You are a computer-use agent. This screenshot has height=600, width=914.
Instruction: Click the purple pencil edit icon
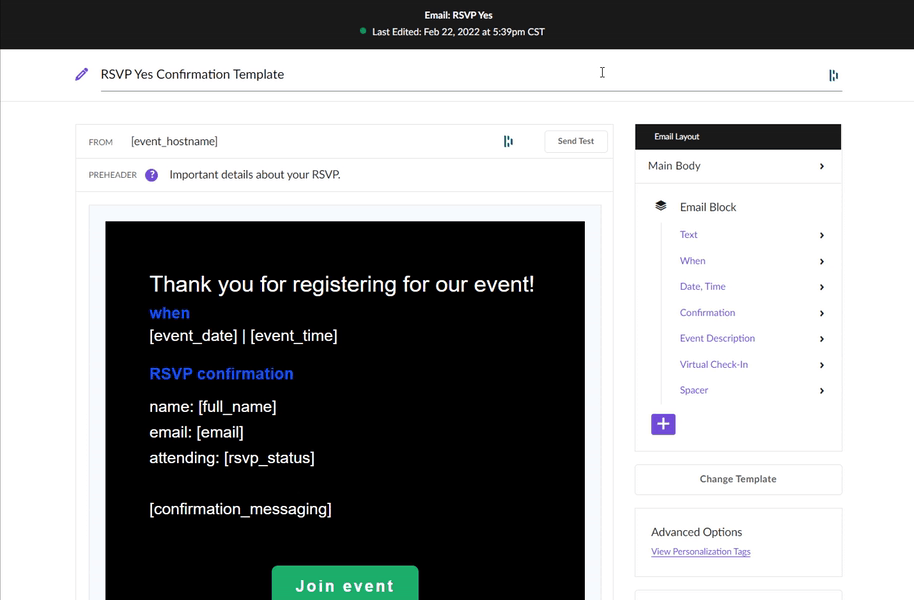[82, 74]
